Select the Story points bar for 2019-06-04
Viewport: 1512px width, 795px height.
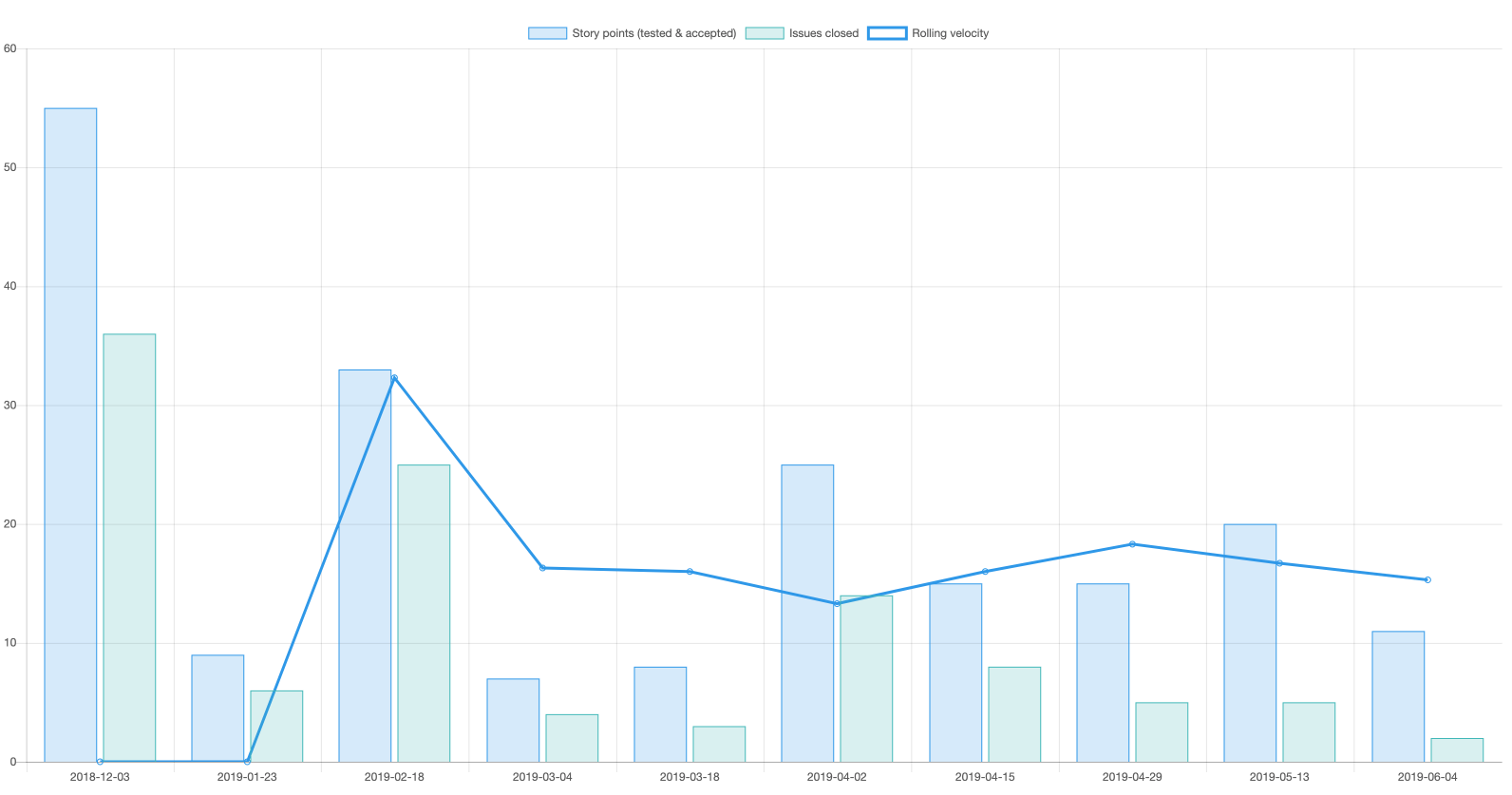click(x=1398, y=696)
